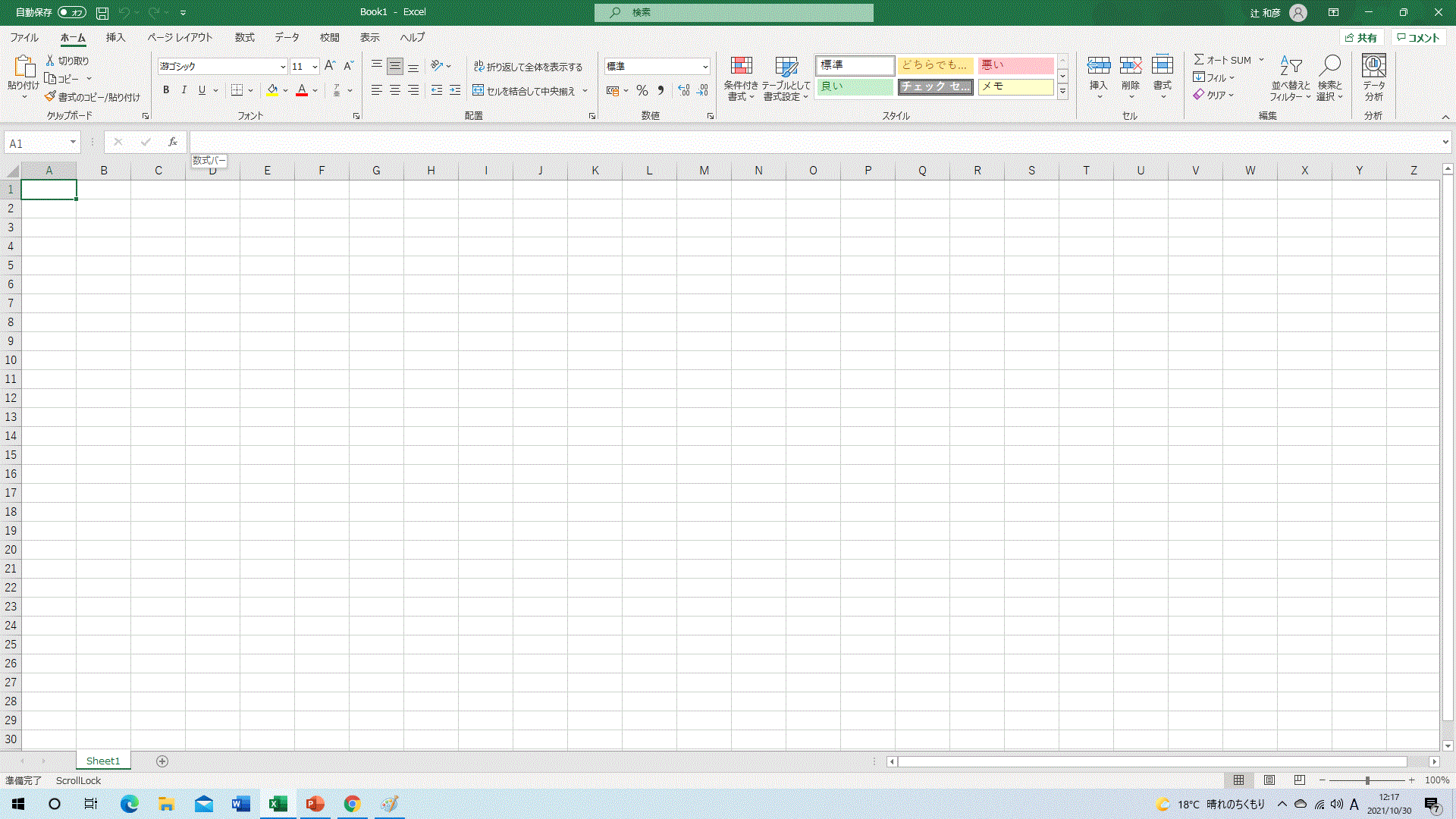Click the Top Align icon
This screenshot has height=819, width=1456.
coord(376,66)
